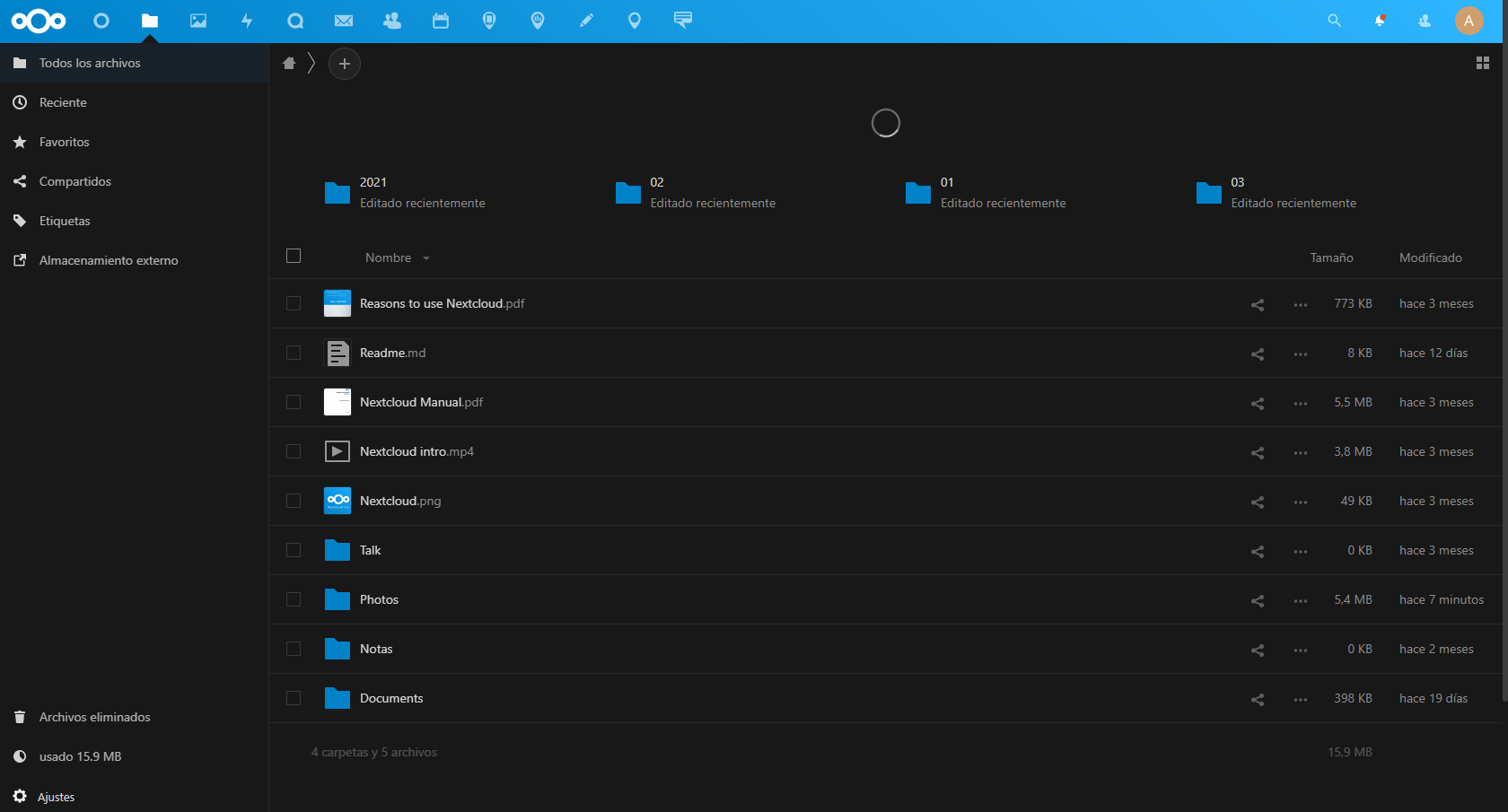Screen dimensions: 1508x812
Task: Open Compartidos in the sidebar
Action: pos(135,181)
